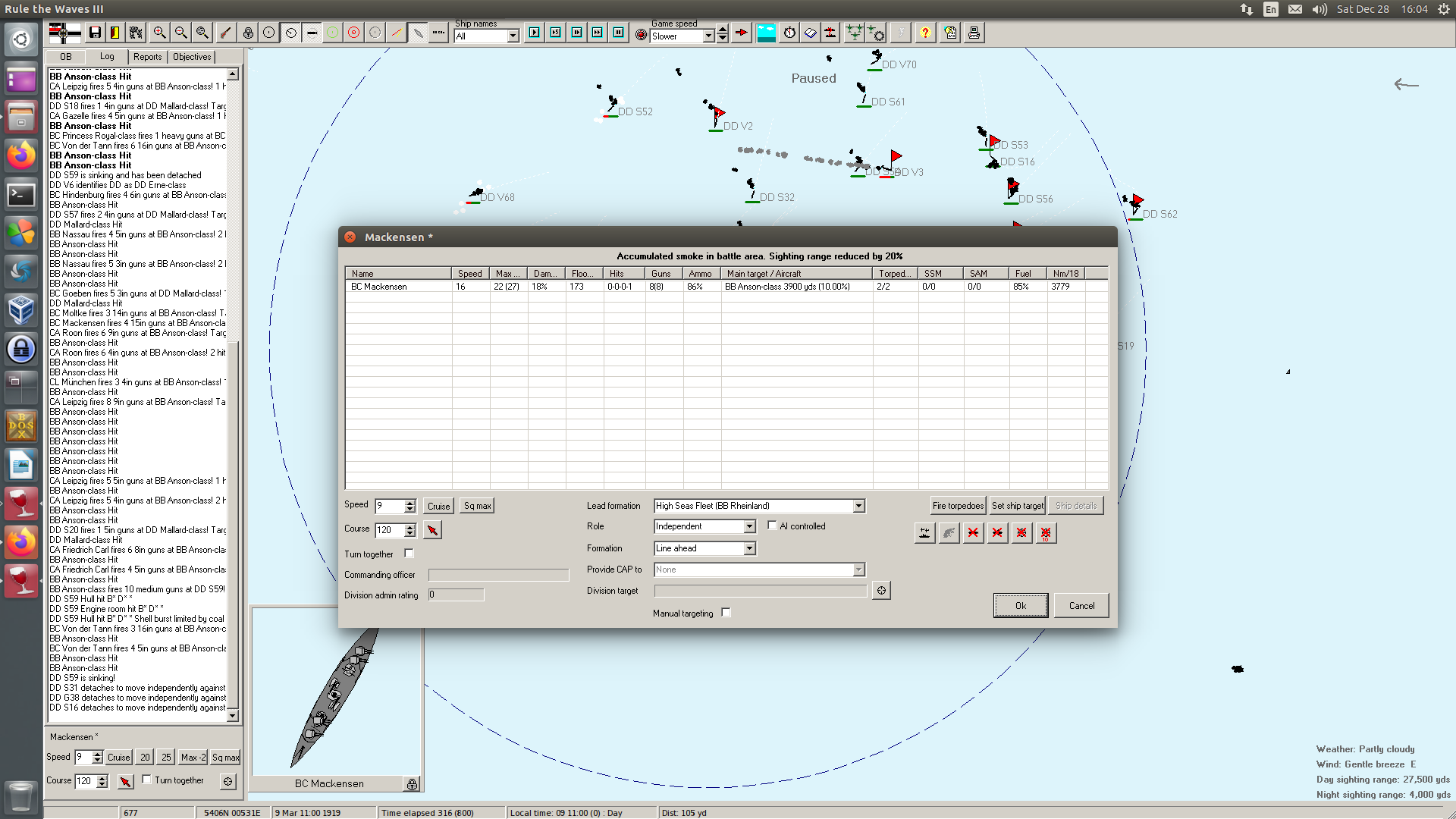Image resolution: width=1456 pixels, height=819 pixels.
Task: Click the zoom in magnifier icon
Action: pos(159,33)
